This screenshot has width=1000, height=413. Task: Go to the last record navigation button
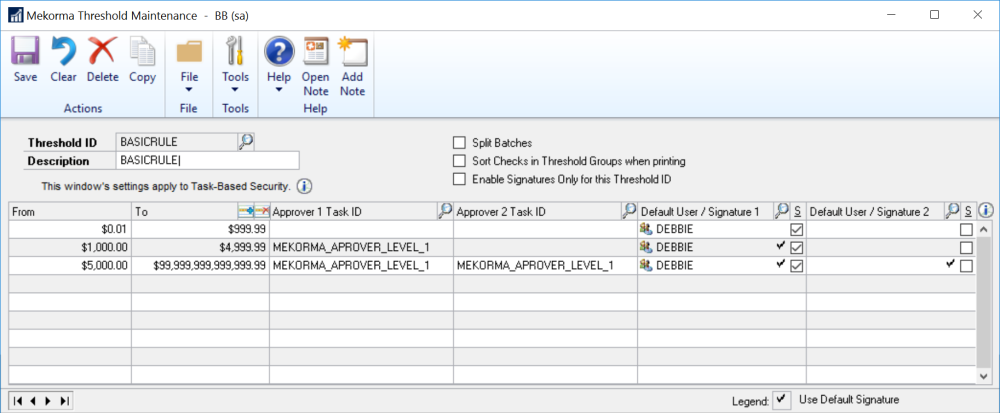pyautogui.click(x=64, y=401)
